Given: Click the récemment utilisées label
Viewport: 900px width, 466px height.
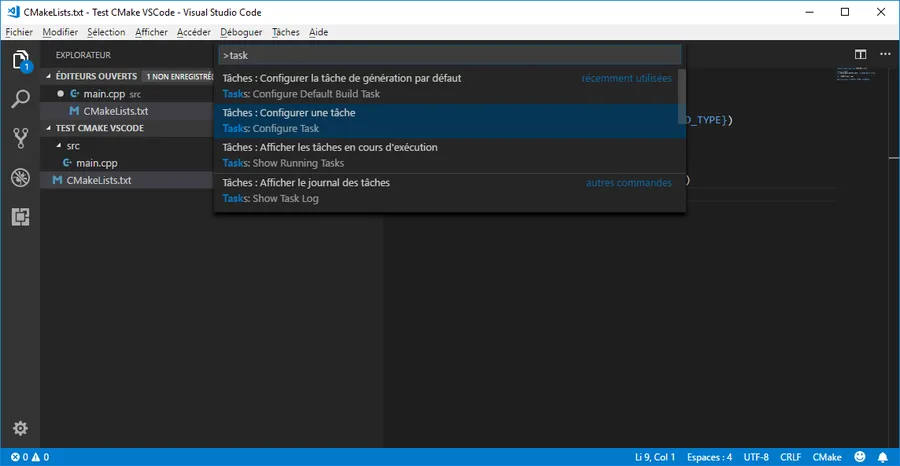Looking at the screenshot, I should pyautogui.click(x=627, y=78).
